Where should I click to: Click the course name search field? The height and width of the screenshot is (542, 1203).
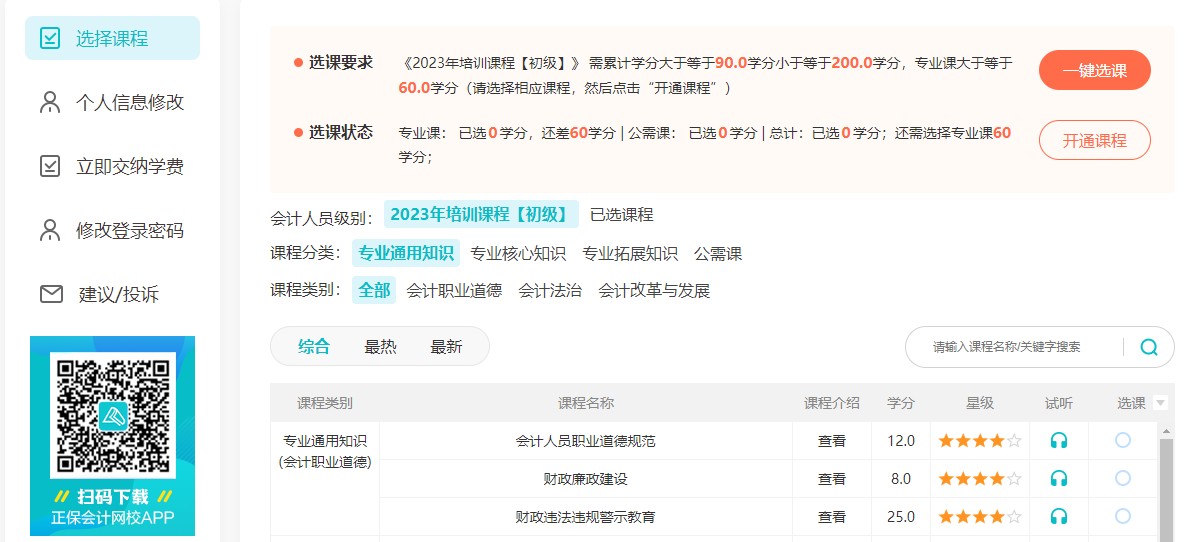pos(1015,347)
